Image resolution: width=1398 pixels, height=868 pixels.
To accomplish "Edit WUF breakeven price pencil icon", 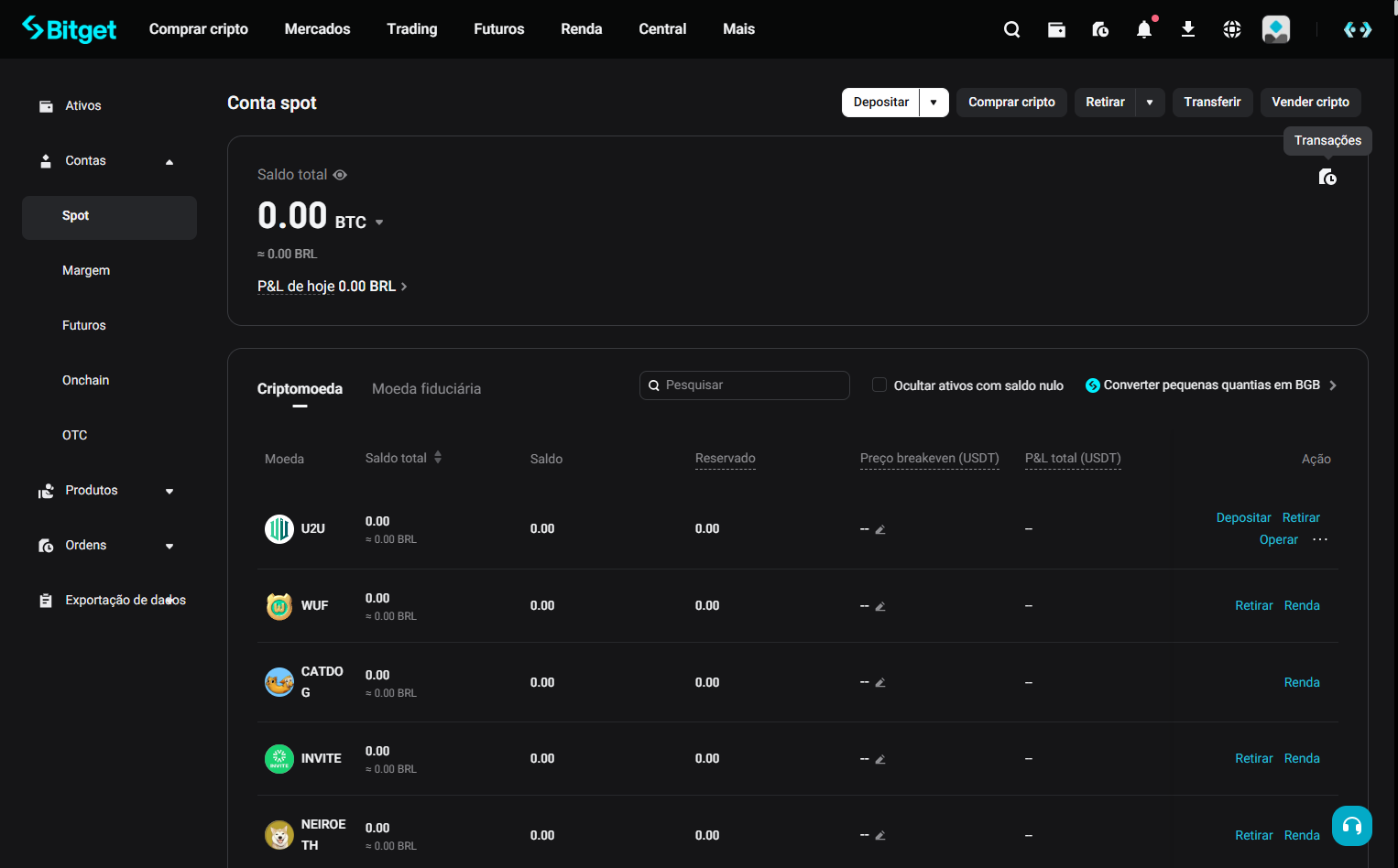I will tap(880, 606).
